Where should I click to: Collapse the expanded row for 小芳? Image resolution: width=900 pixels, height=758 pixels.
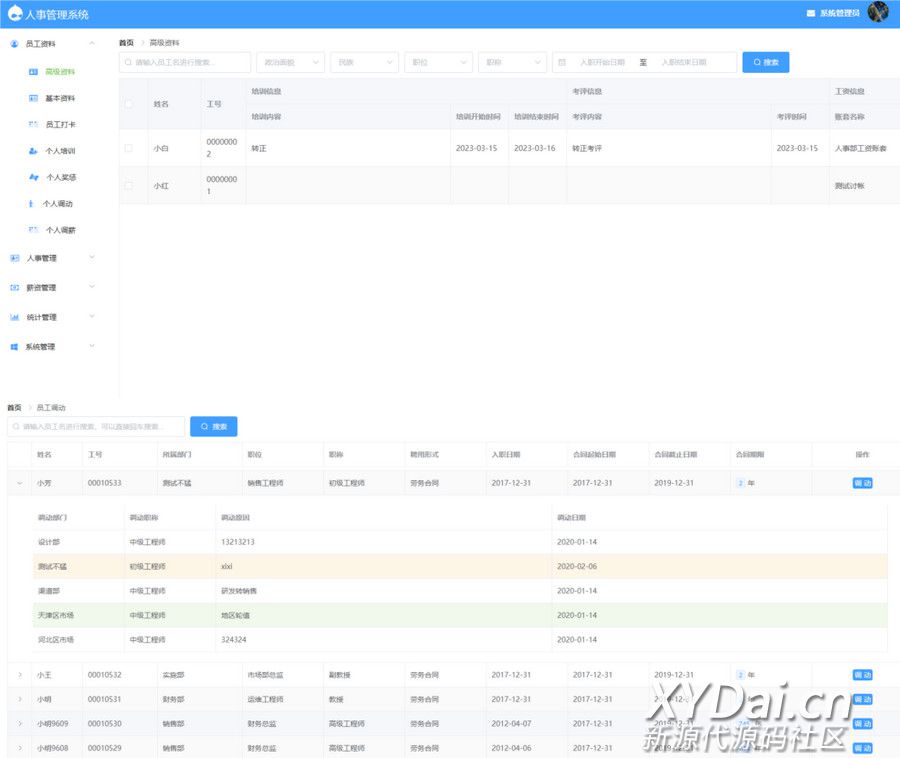(x=19, y=483)
